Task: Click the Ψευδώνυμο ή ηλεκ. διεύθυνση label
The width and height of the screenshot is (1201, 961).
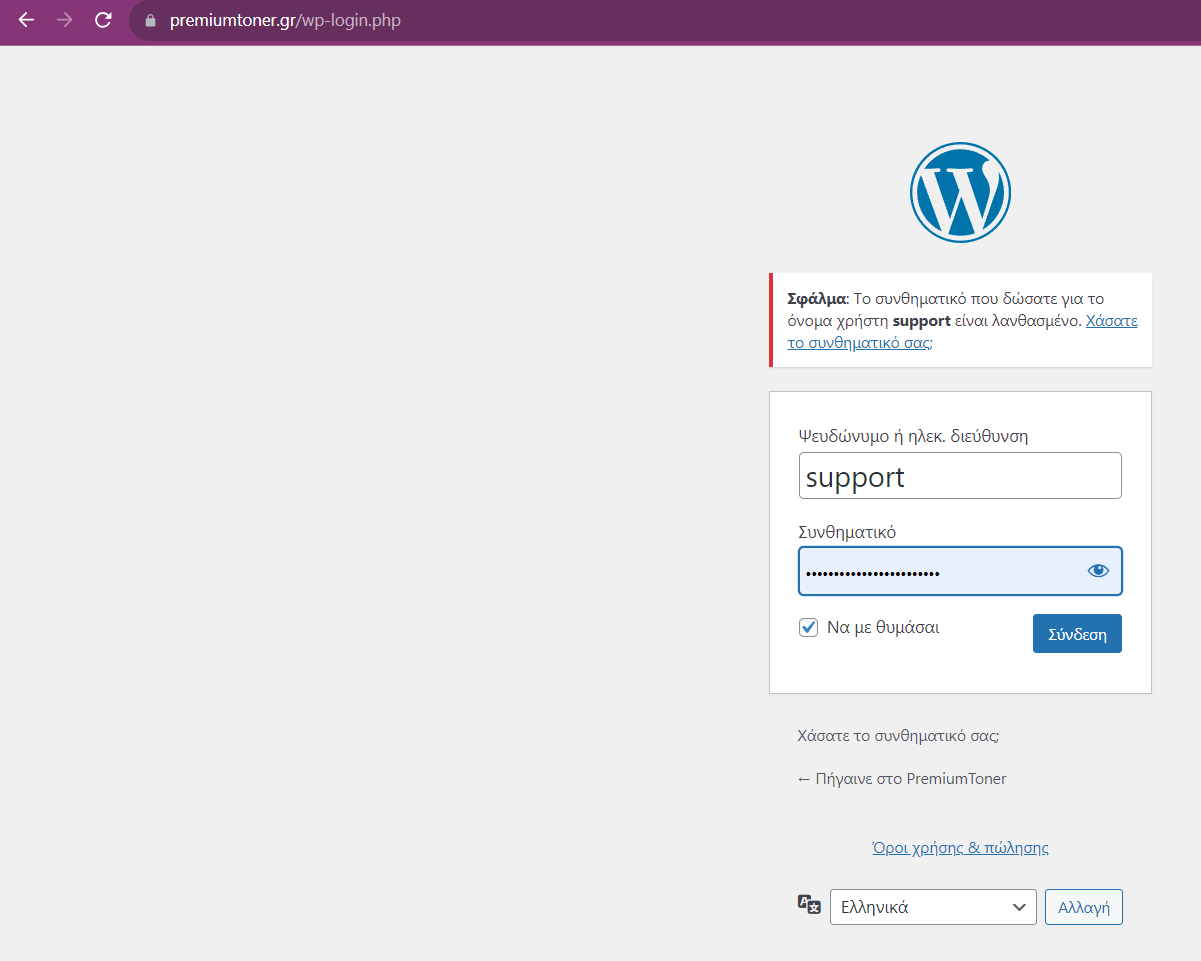Action: pyautogui.click(x=913, y=436)
